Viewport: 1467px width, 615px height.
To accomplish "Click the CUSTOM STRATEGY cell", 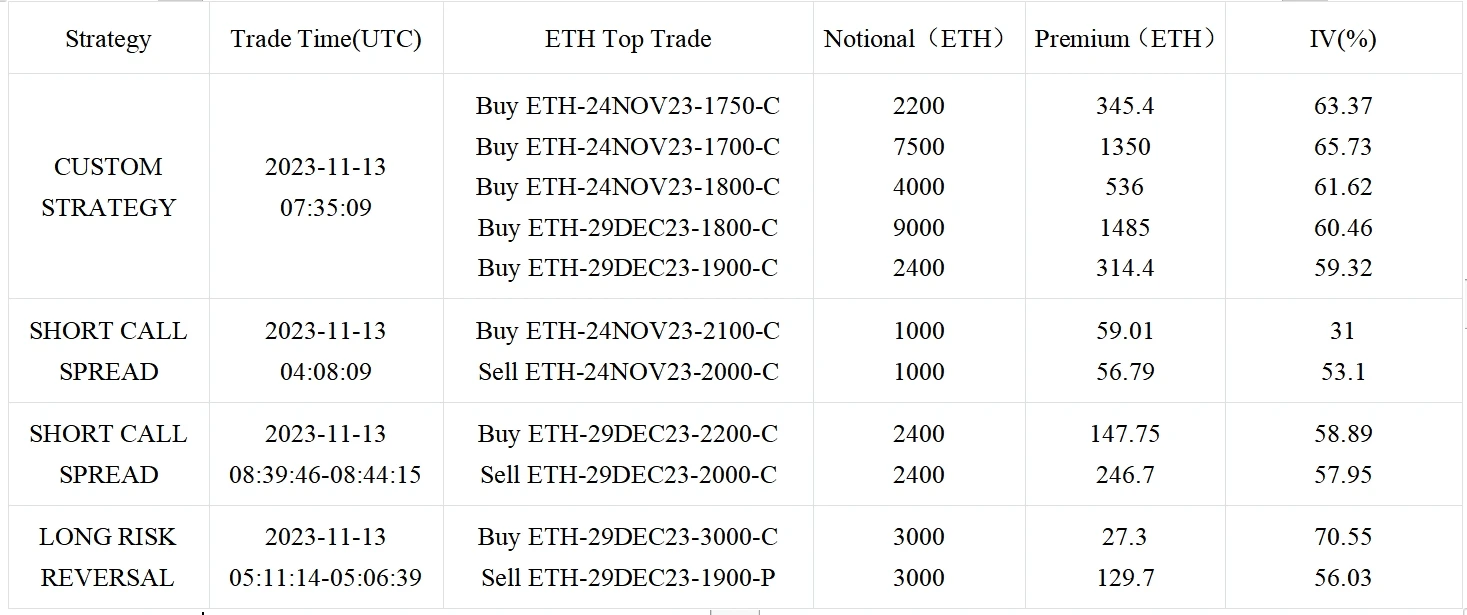I will click(108, 187).
